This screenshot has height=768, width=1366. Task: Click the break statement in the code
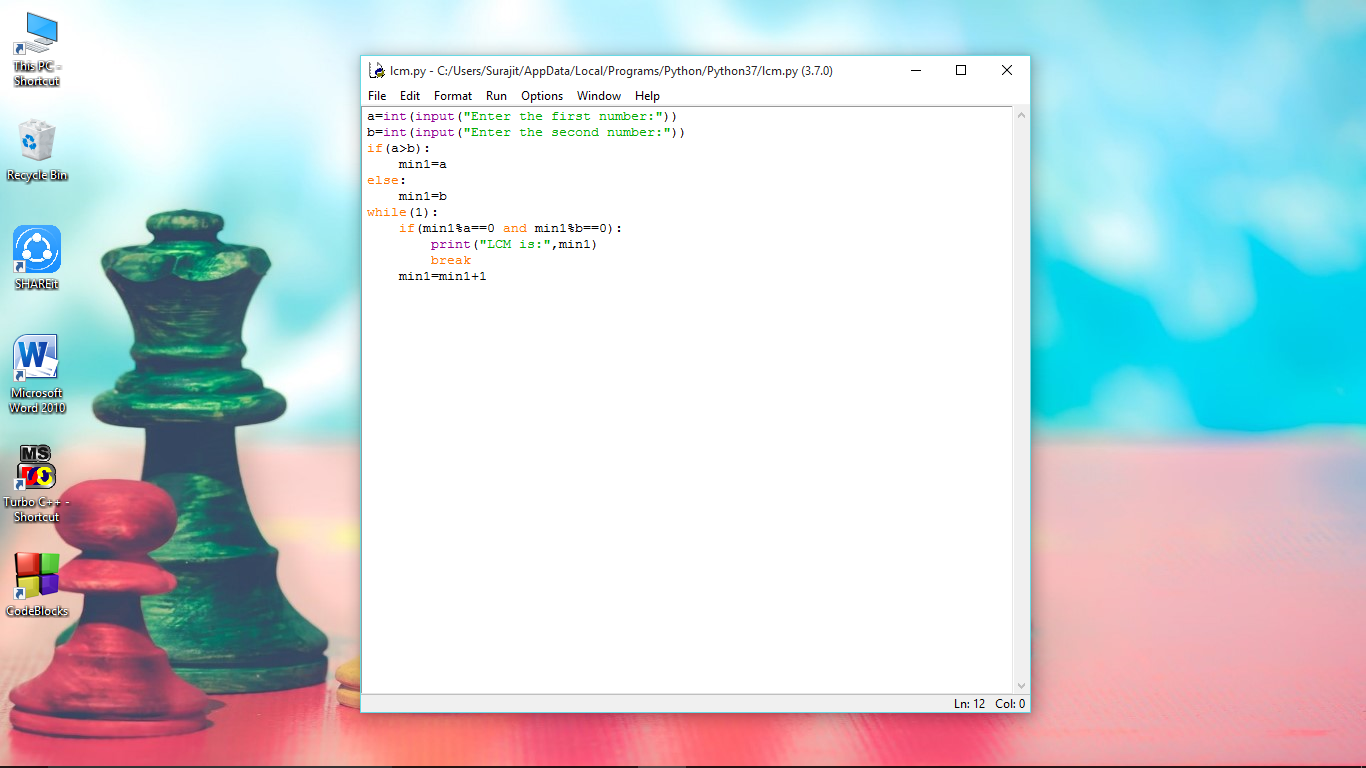click(x=450, y=260)
